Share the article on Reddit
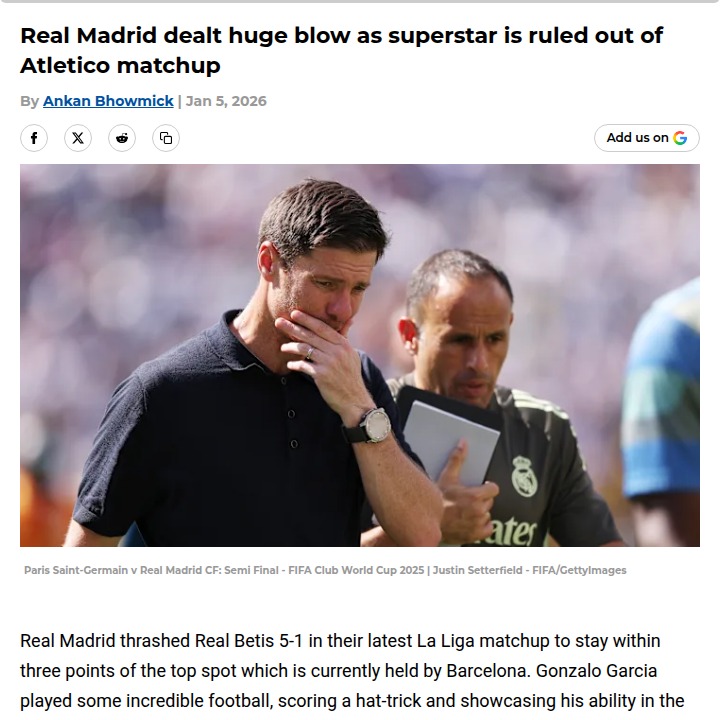720x720 pixels. (122, 138)
